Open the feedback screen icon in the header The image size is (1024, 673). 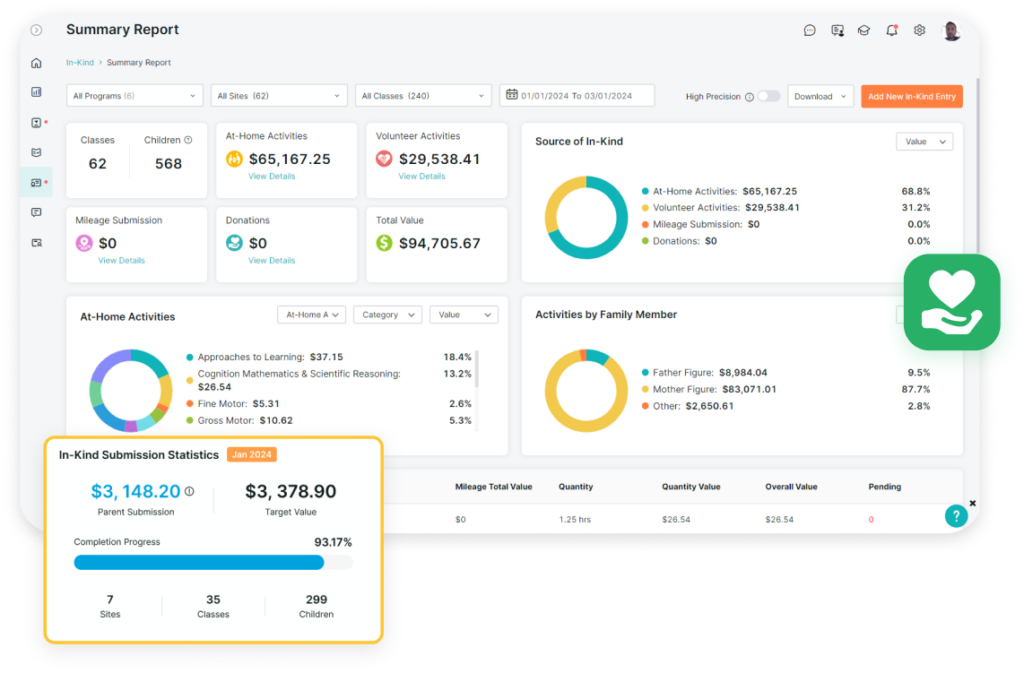tap(837, 30)
